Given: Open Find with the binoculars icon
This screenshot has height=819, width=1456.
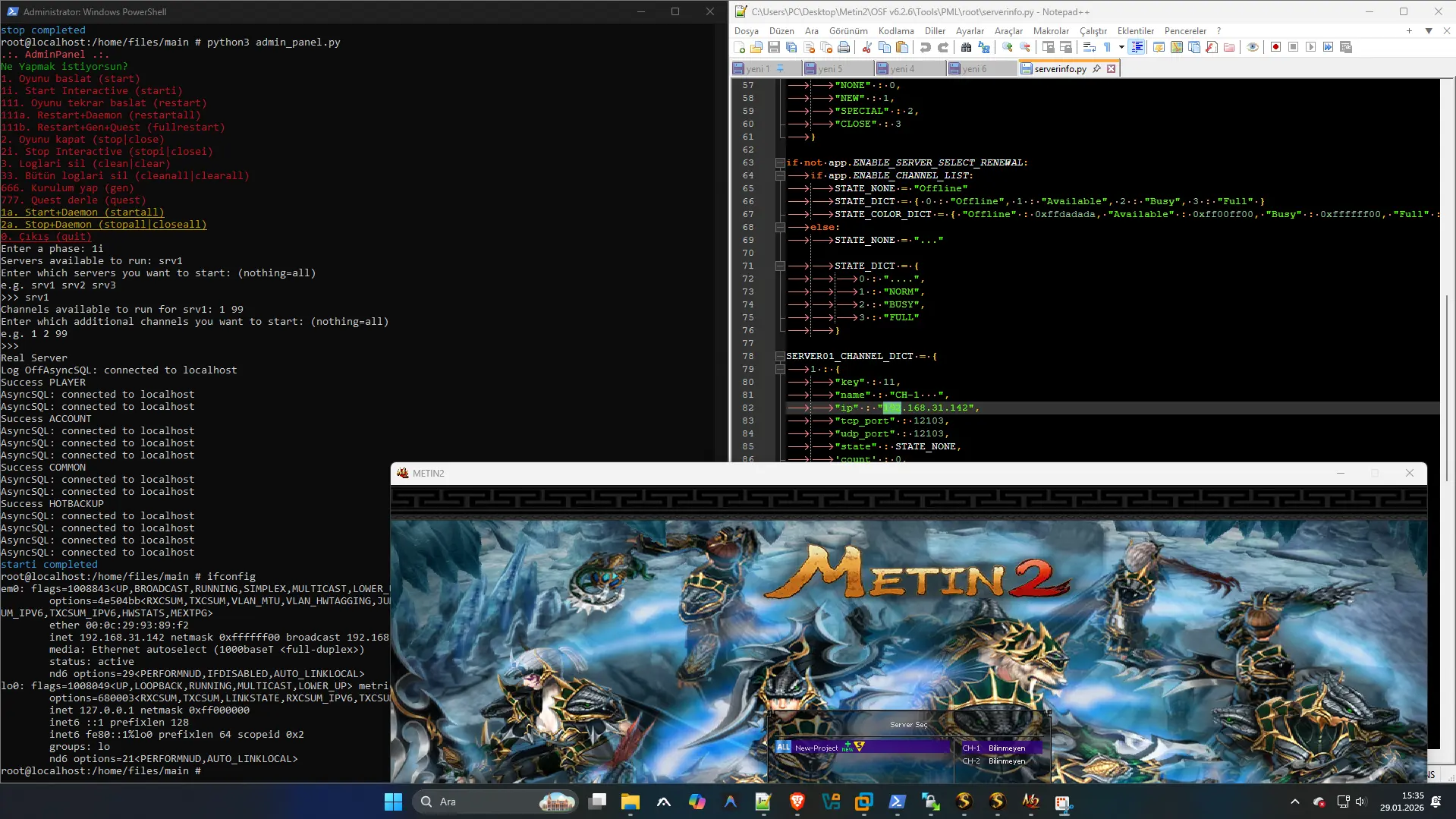Looking at the screenshot, I should pyautogui.click(x=966, y=47).
